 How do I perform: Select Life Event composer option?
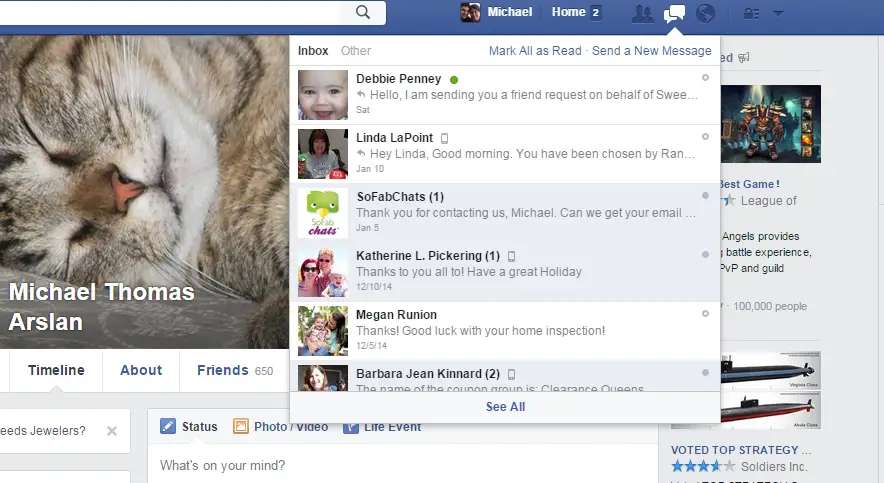[x=382, y=427]
